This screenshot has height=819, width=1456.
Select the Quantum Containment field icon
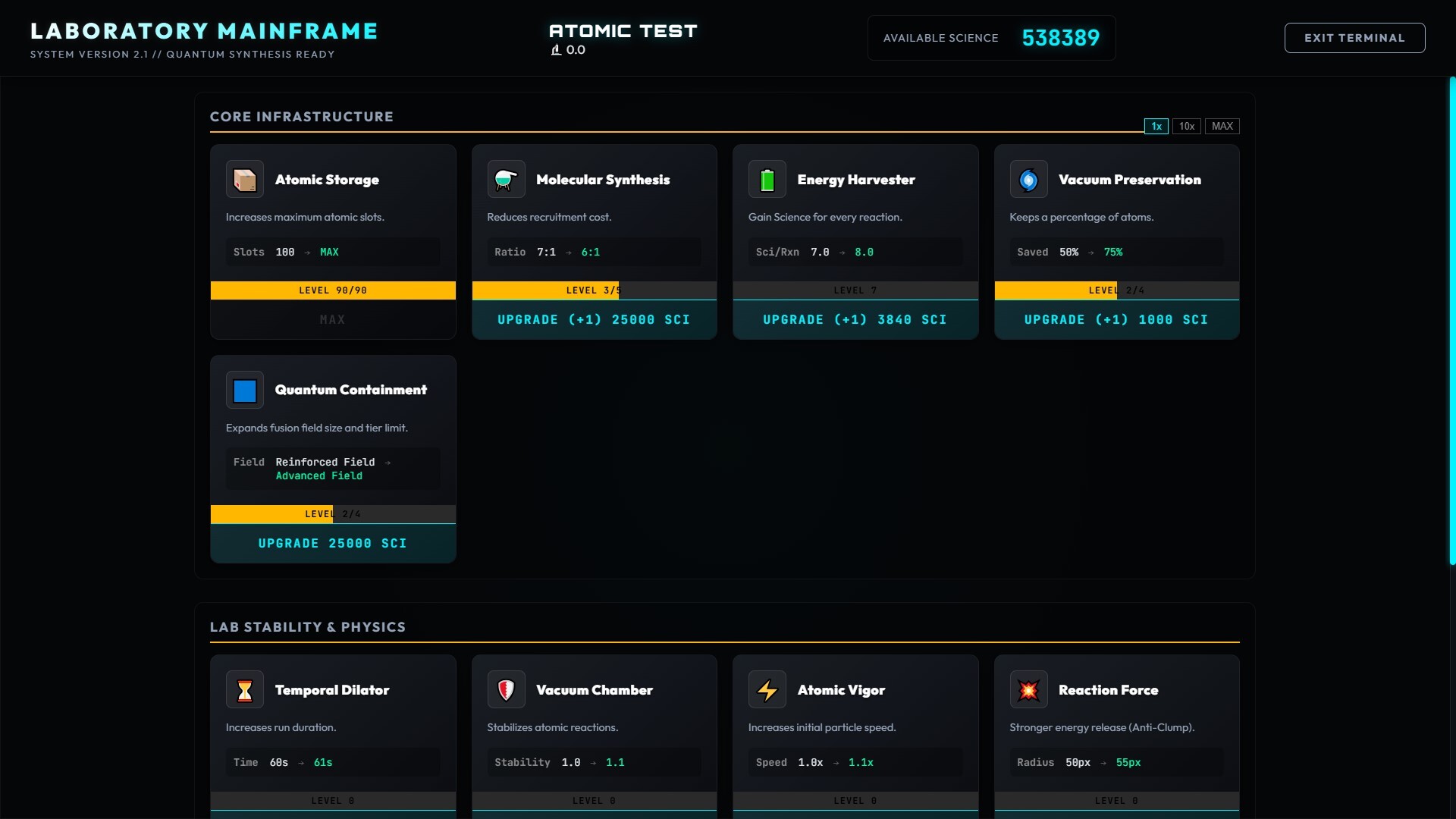point(244,390)
